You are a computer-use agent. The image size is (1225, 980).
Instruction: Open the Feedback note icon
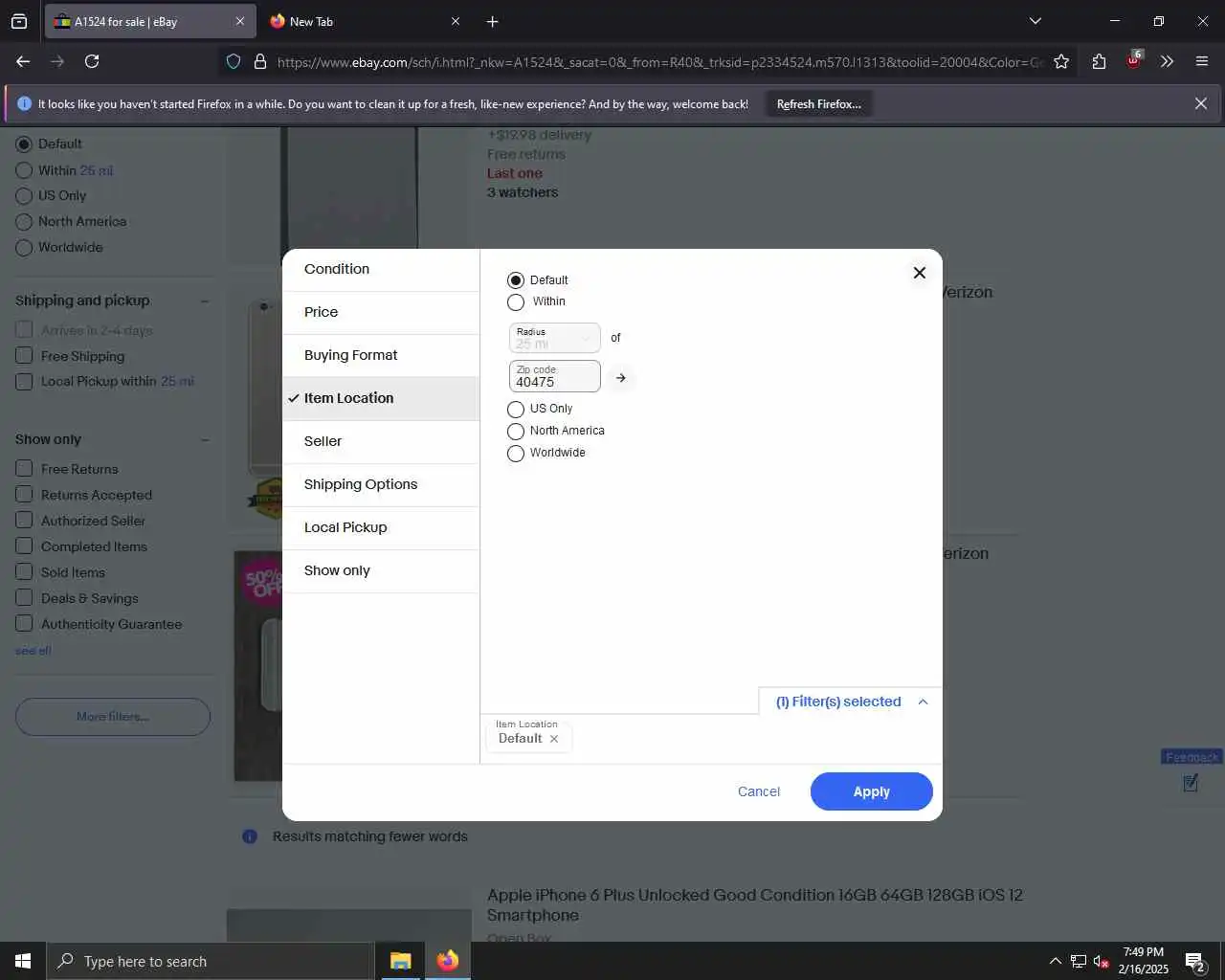1191,783
